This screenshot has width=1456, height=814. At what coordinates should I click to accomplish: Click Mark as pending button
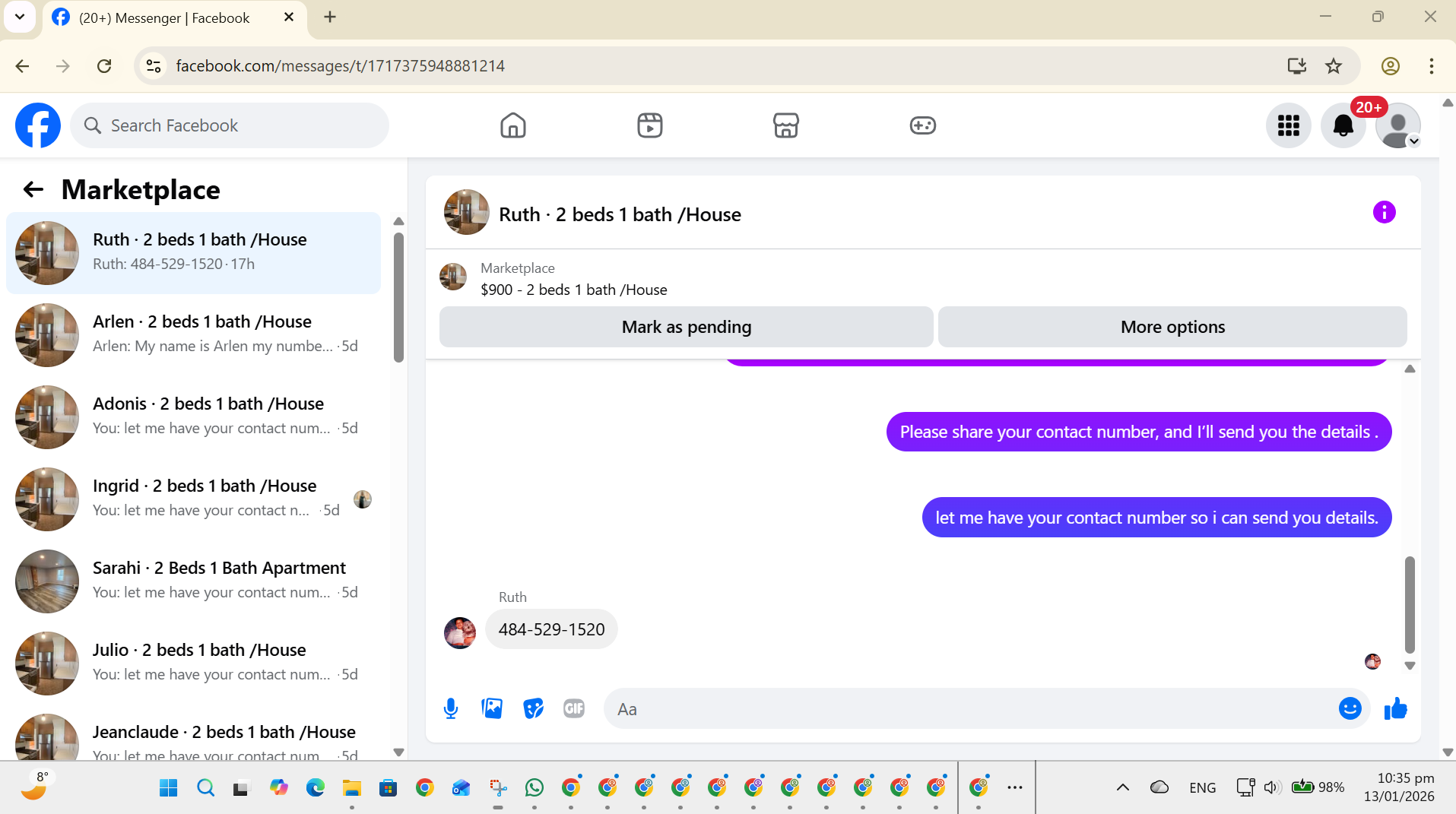point(687,327)
